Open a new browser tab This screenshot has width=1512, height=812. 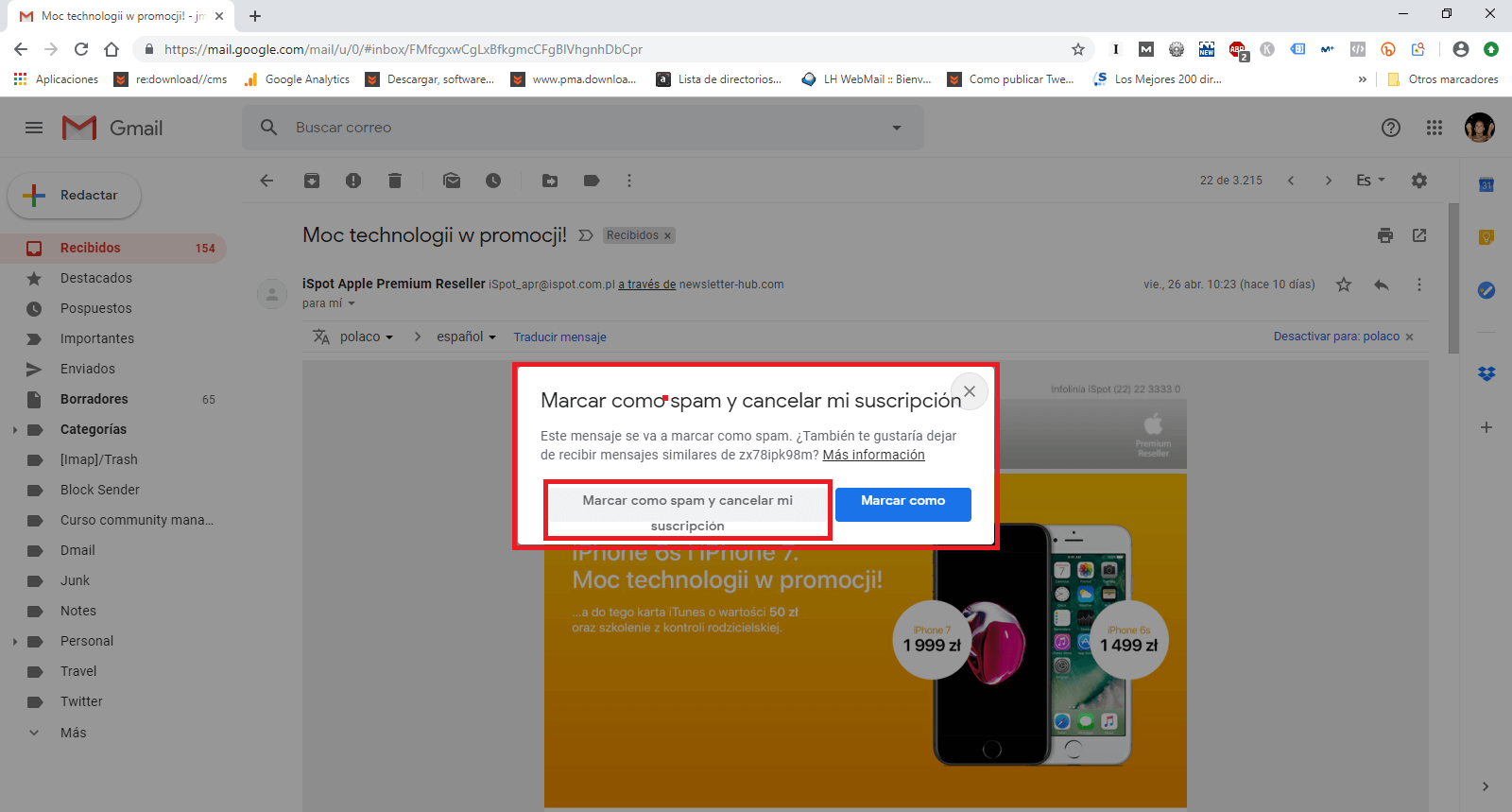click(x=255, y=16)
